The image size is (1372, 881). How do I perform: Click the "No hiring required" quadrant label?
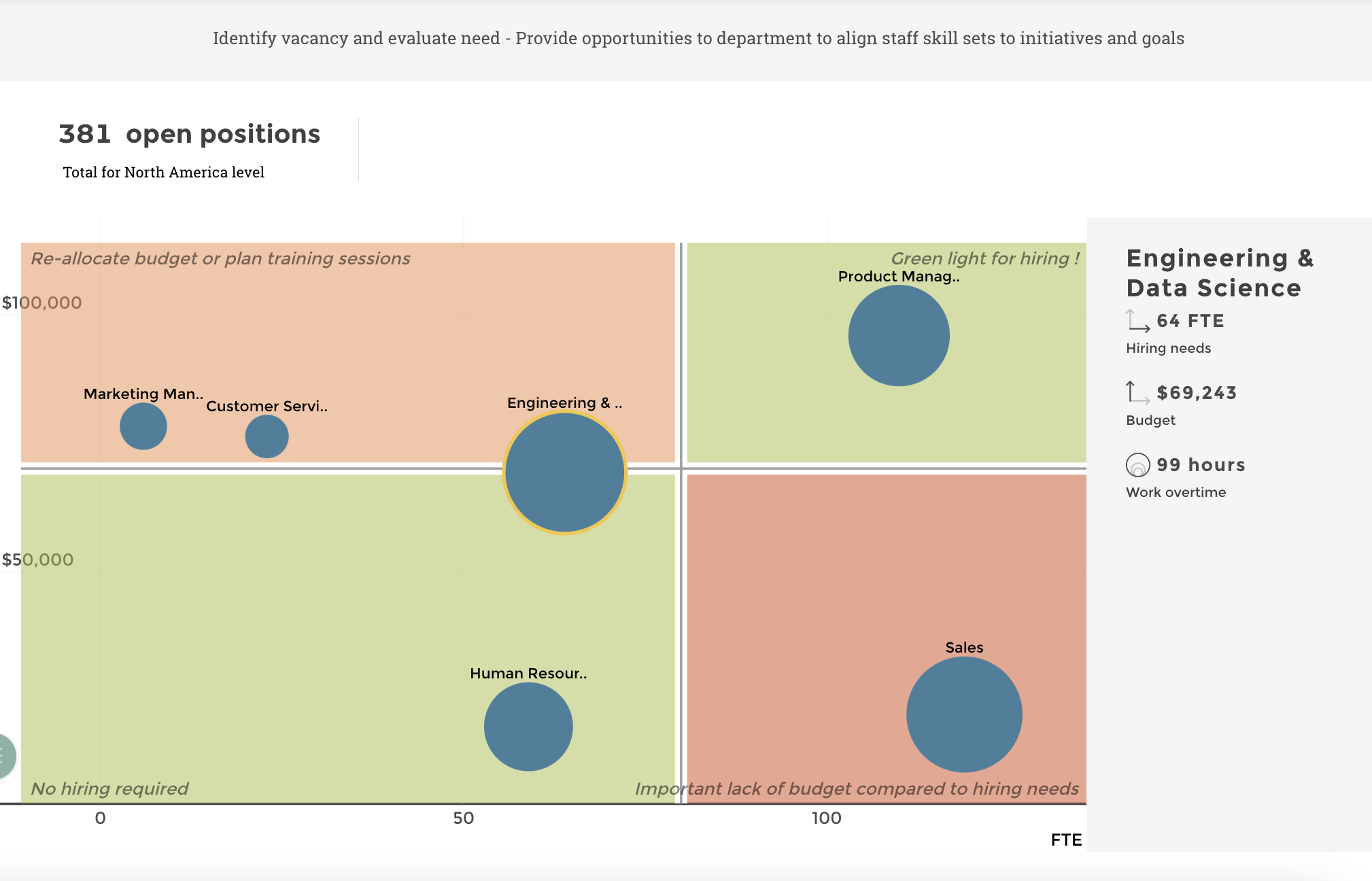[109, 789]
